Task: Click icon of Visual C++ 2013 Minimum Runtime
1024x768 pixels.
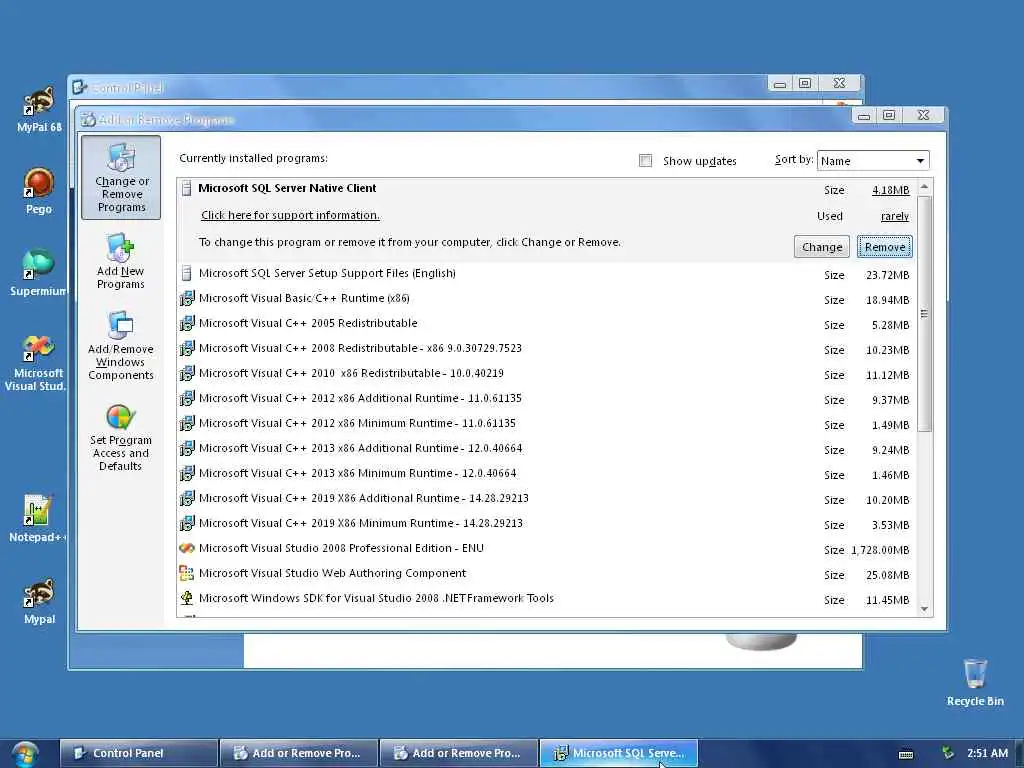Action: point(187,473)
